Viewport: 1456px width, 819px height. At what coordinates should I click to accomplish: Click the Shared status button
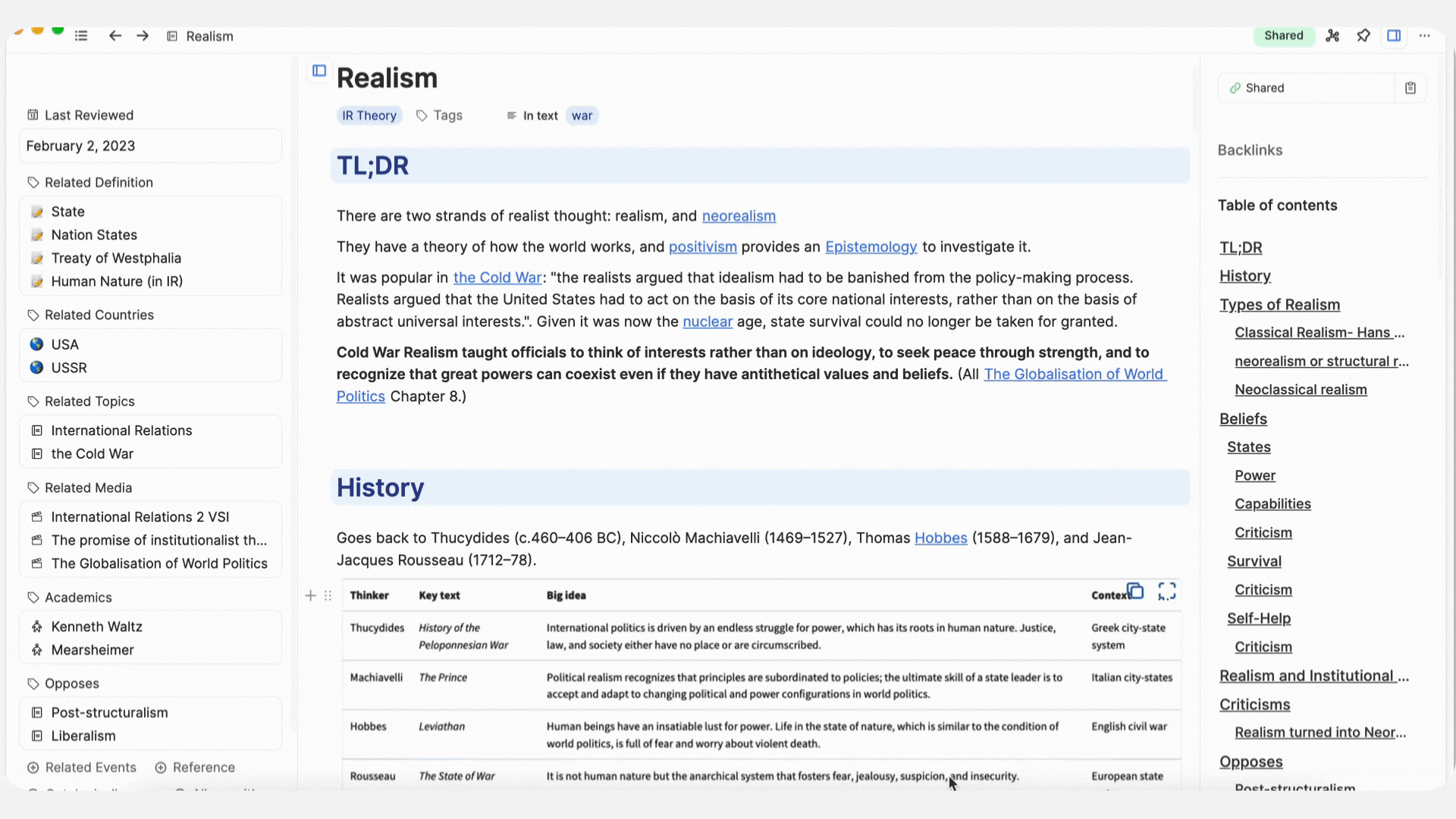[1283, 36]
